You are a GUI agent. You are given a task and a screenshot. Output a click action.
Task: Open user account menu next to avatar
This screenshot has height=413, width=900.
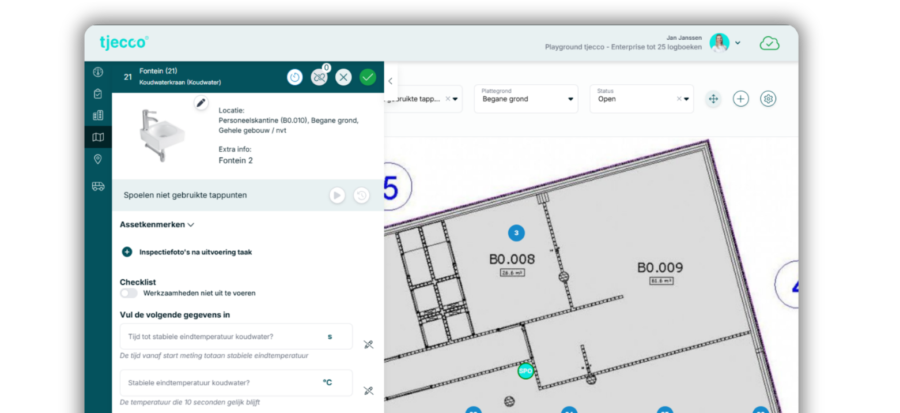point(738,43)
